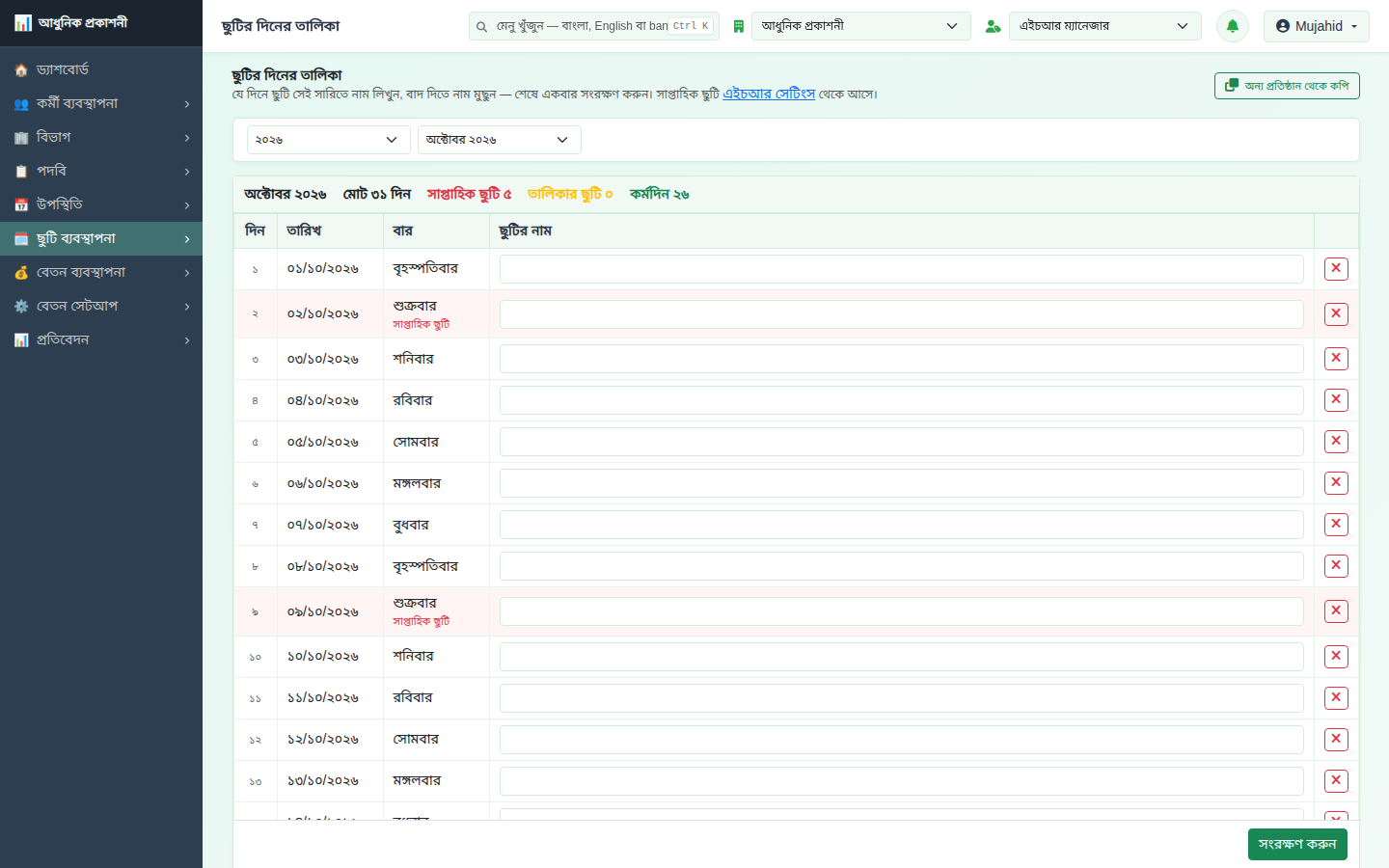This screenshot has height=868, width=1389.
Task: Open the অক্টোবর ২০২৬ month dropdown
Action: coord(499,140)
